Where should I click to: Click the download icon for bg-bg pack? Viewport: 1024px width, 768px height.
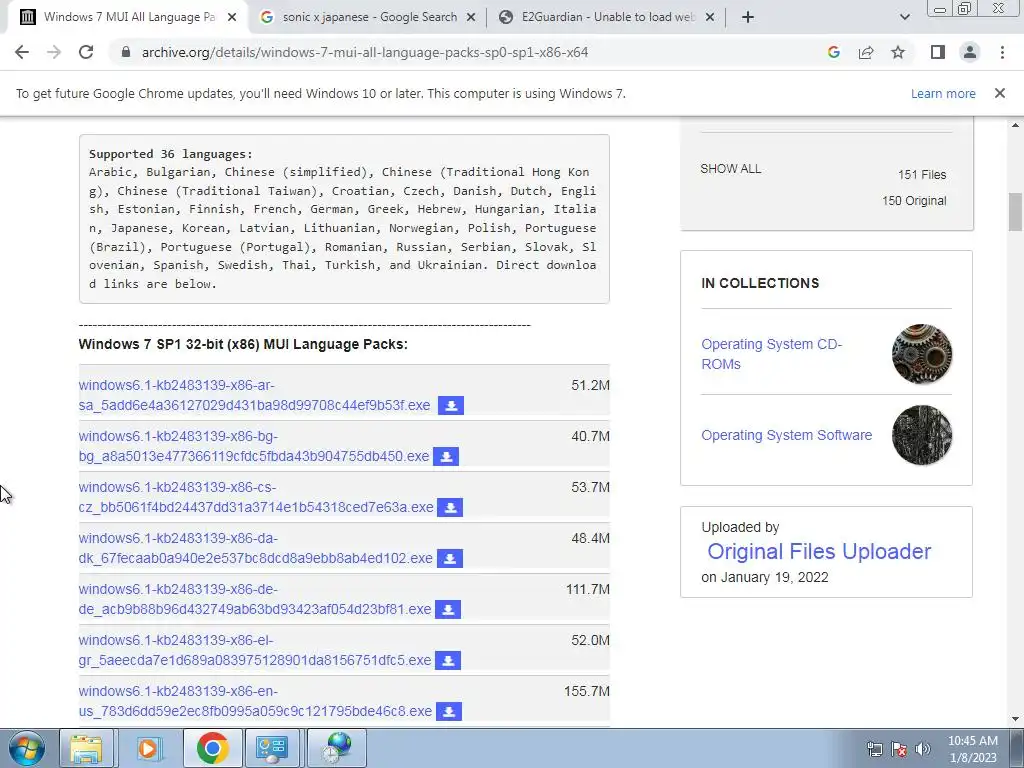pos(446,456)
